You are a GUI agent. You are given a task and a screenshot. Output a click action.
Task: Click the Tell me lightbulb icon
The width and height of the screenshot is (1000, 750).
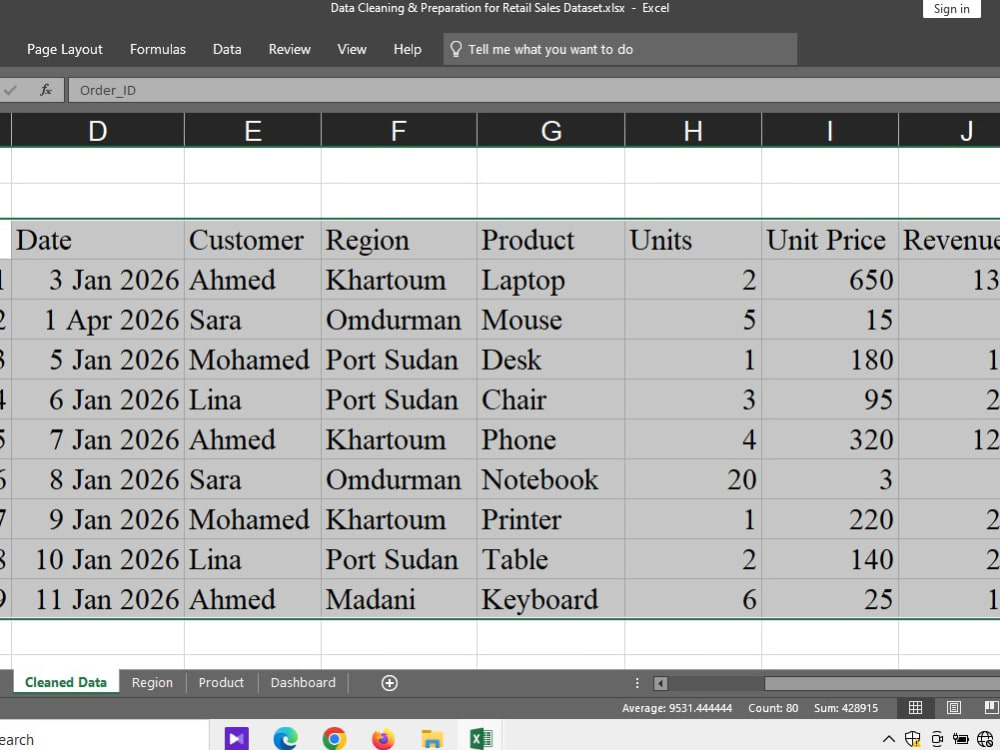point(455,49)
